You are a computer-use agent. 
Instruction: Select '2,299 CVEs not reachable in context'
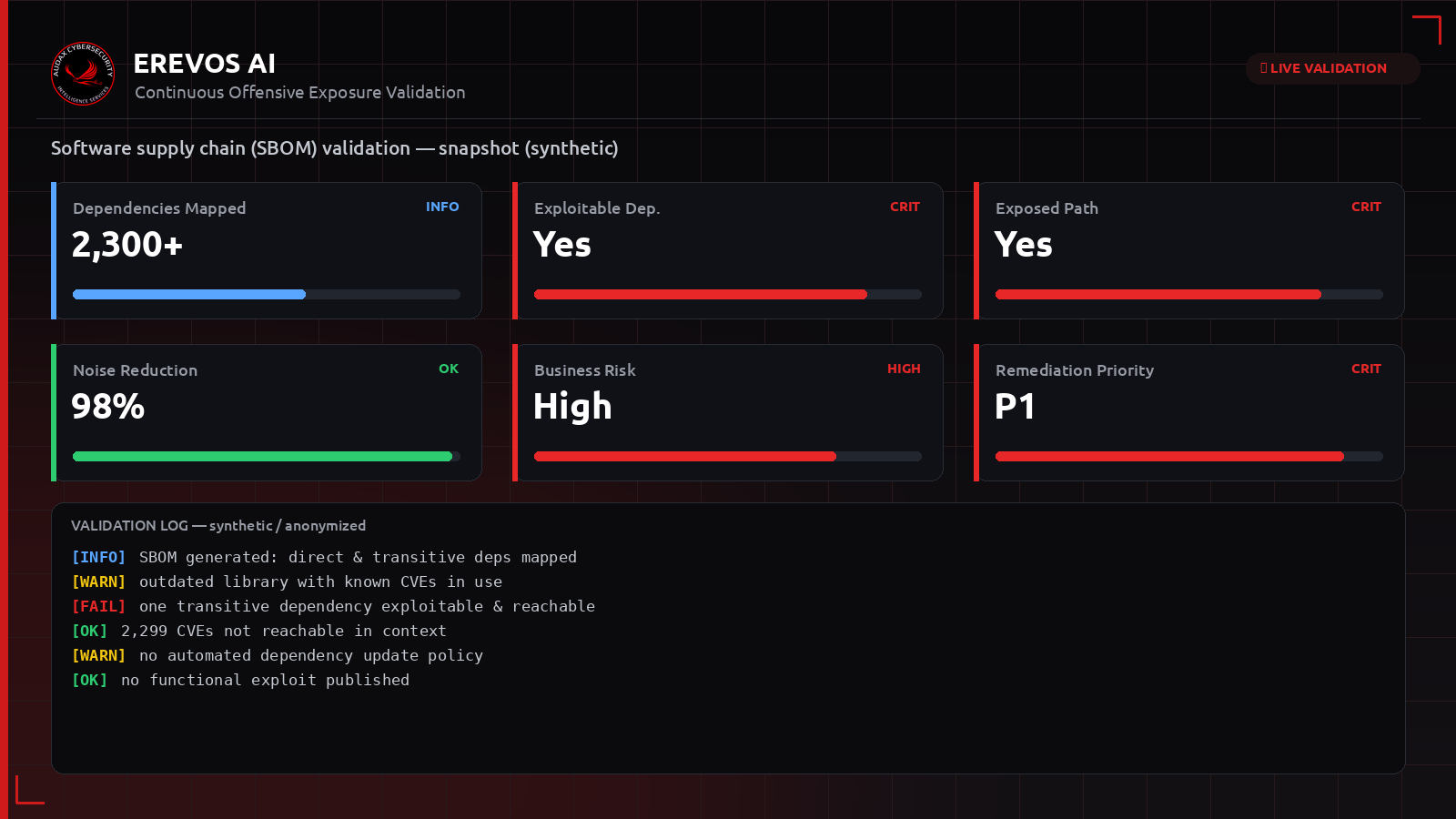(284, 631)
